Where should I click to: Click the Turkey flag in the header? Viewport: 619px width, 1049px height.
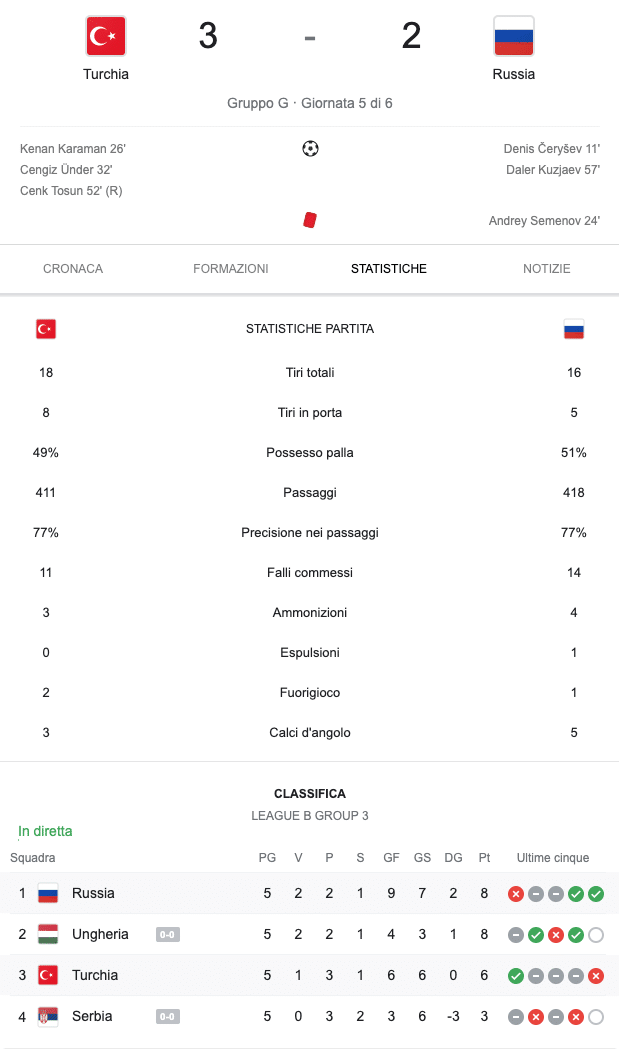tap(106, 36)
